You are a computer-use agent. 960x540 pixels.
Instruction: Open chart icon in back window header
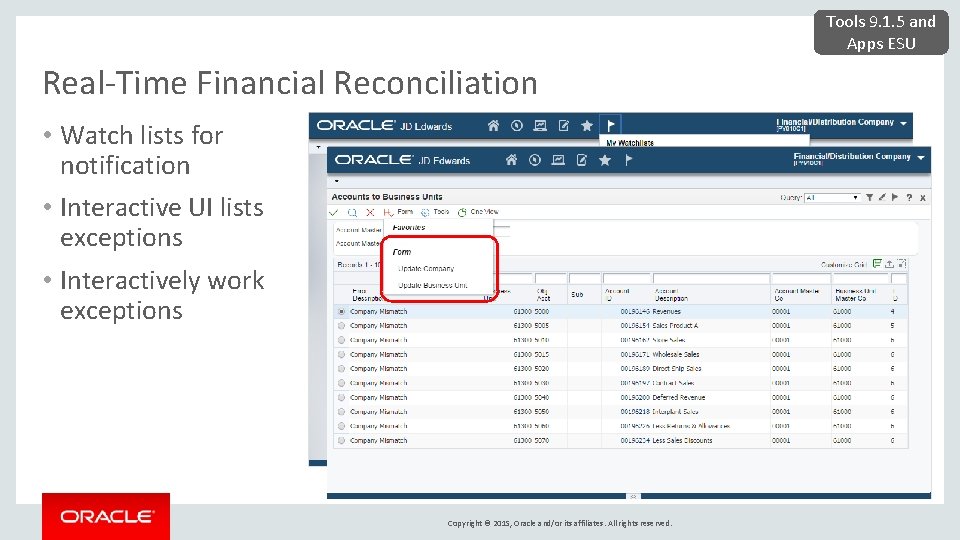pos(540,126)
